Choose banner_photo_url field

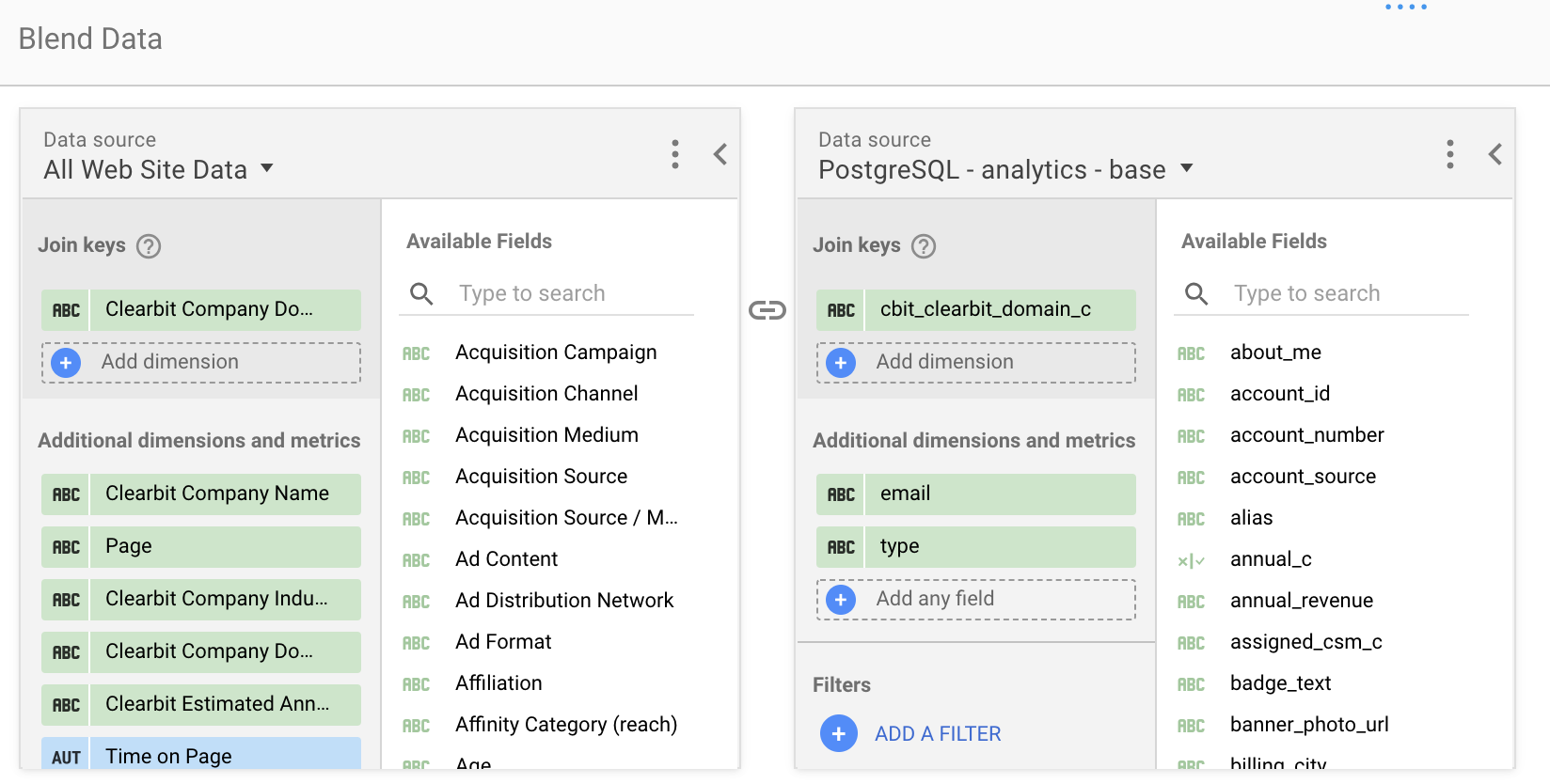pos(1309,725)
